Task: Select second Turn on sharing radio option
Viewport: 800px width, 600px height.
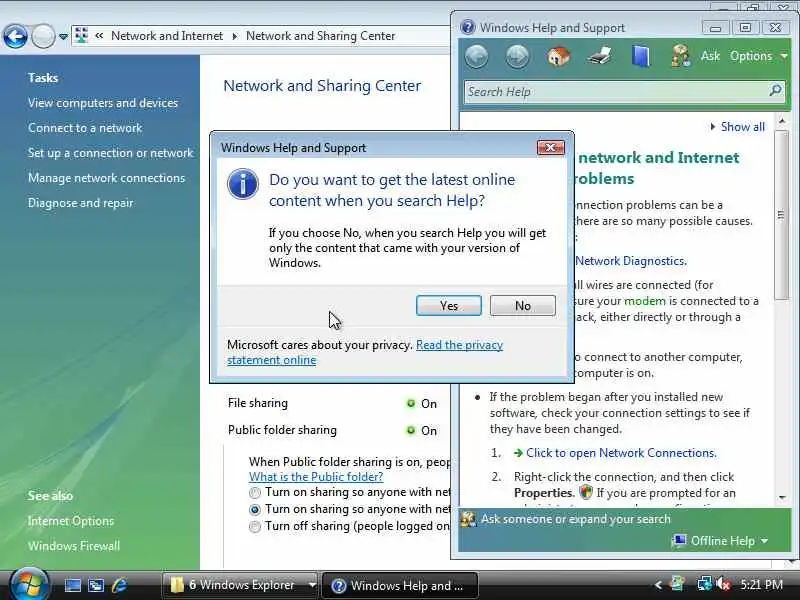Action: [x=255, y=510]
